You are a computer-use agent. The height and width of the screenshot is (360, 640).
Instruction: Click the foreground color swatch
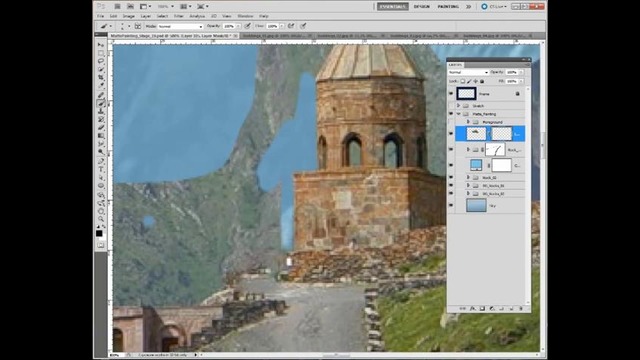click(99, 233)
